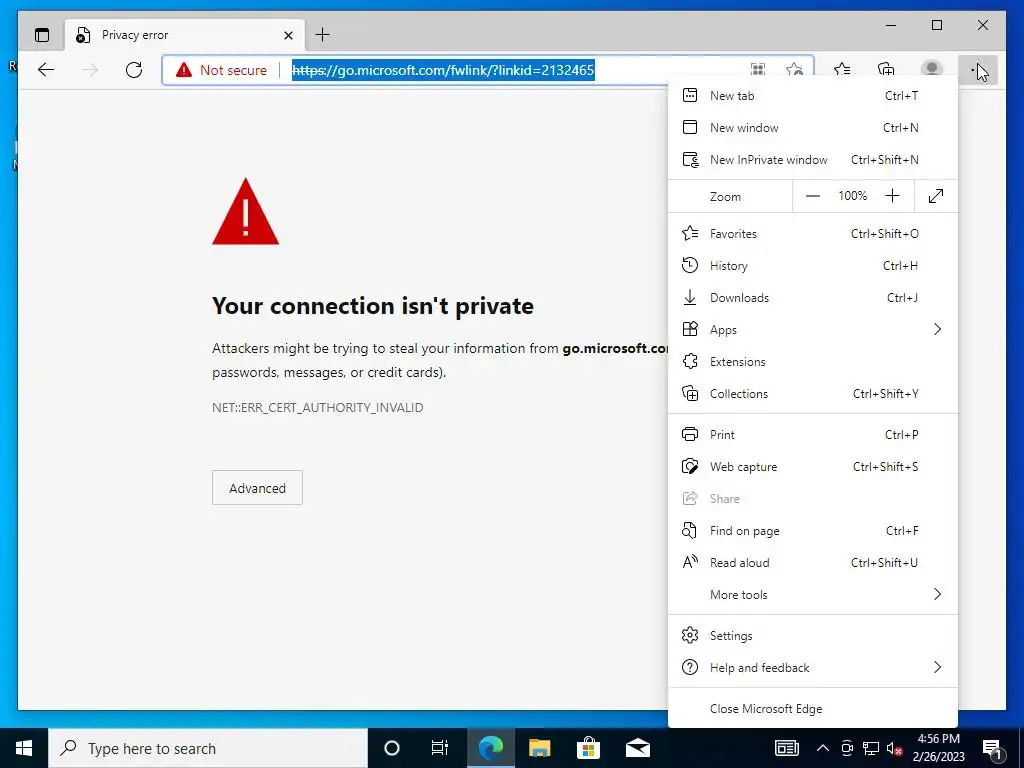Viewport: 1024px width, 768px height.
Task: Click the muted volume tray icon
Action: coord(894,748)
